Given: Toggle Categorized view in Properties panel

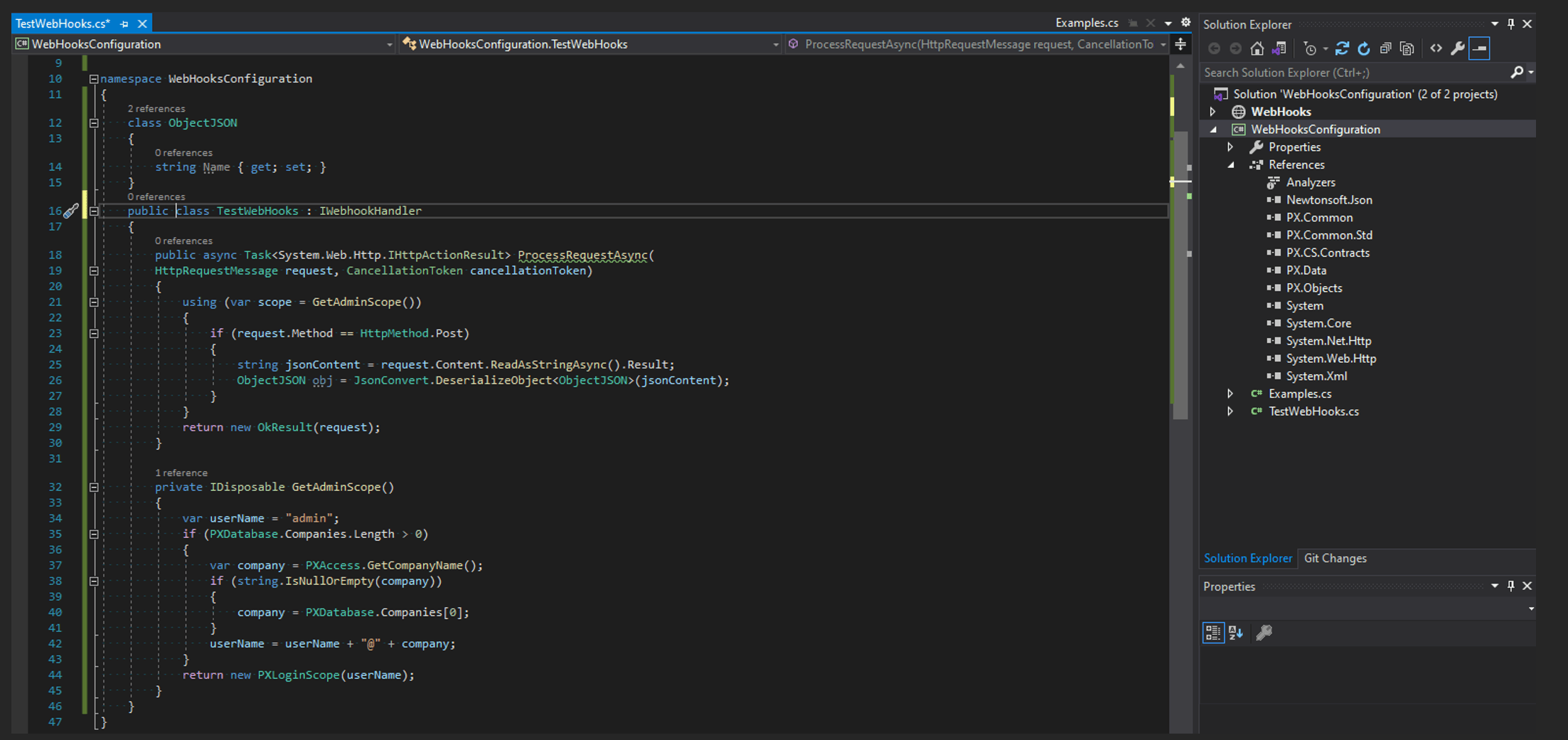Looking at the screenshot, I should tap(1213, 632).
